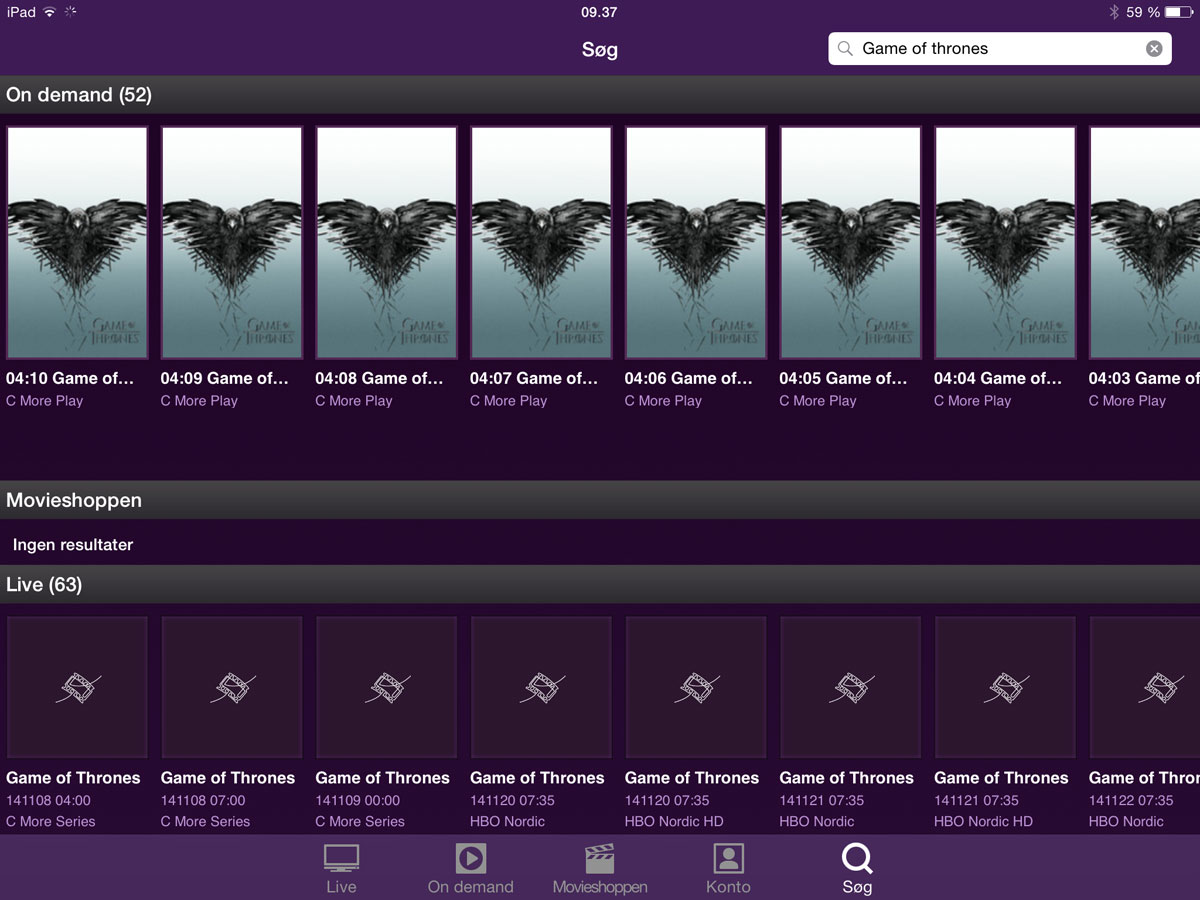The width and height of the screenshot is (1200, 900).
Task: Open the Konto profile icon
Action: pos(728,858)
